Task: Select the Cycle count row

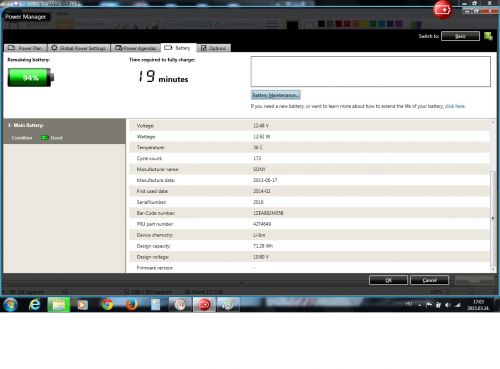Action: pos(310,158)
